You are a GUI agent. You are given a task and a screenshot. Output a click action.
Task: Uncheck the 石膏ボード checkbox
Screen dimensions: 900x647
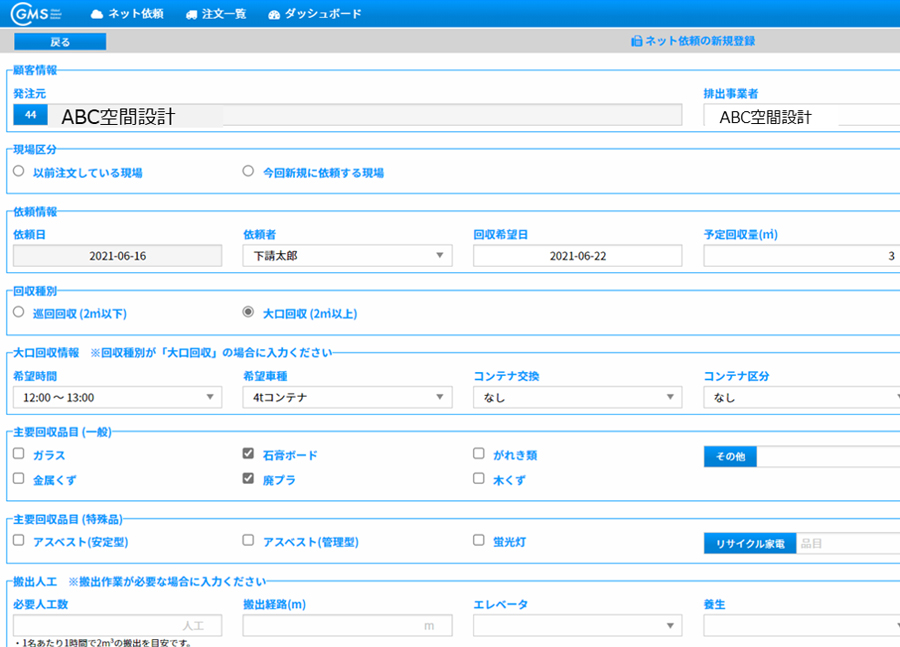coord(248,454)
